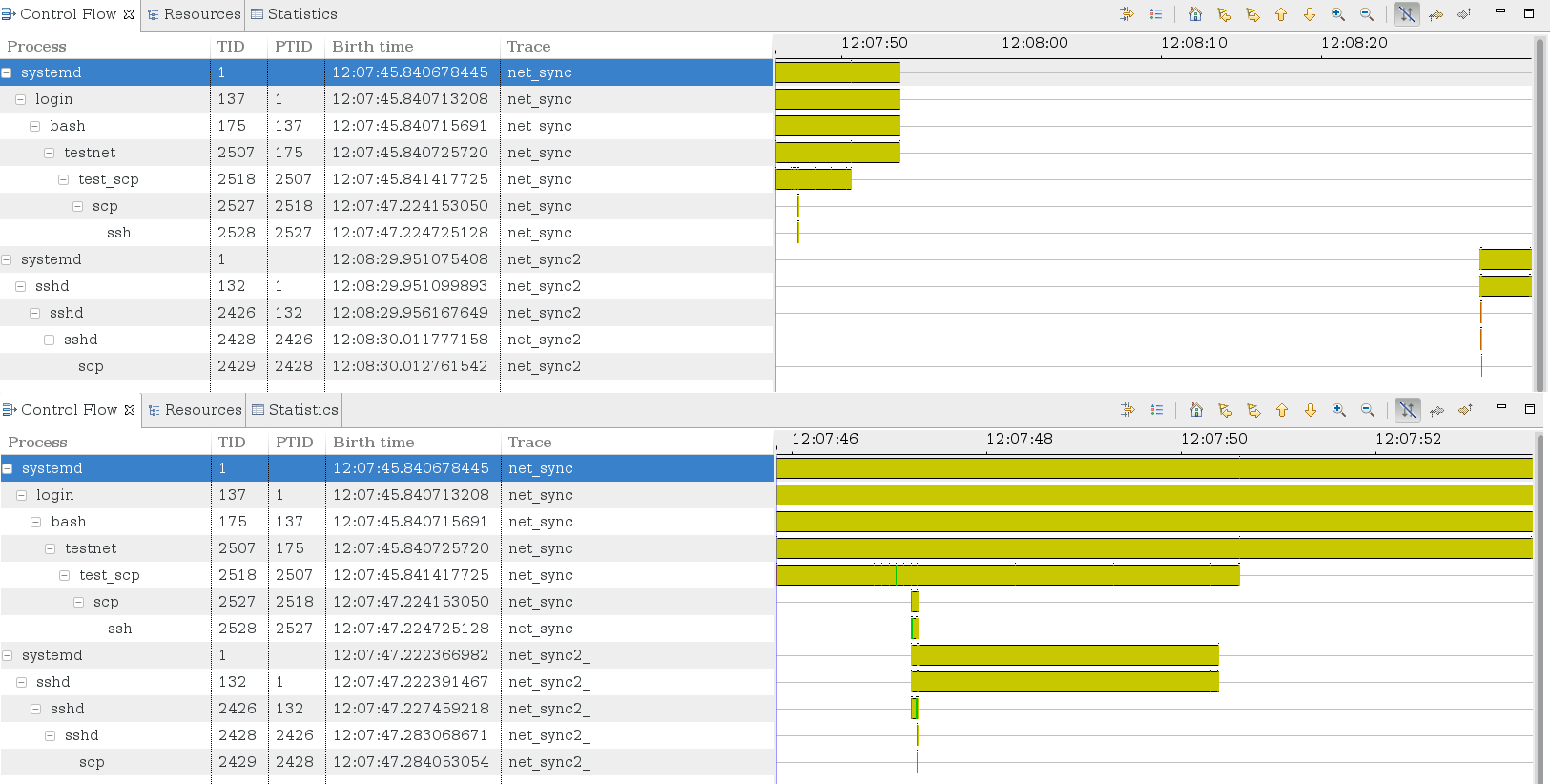Select next event in lower Control Flow toolbar
Screen dimensions: 1550x784
coord(1253,410)
